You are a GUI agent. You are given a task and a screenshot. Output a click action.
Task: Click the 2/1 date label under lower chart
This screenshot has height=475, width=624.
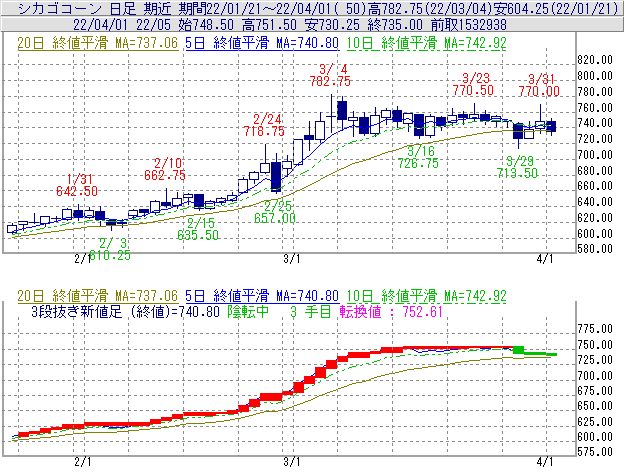pyautogui.click(x=82, y=462)
